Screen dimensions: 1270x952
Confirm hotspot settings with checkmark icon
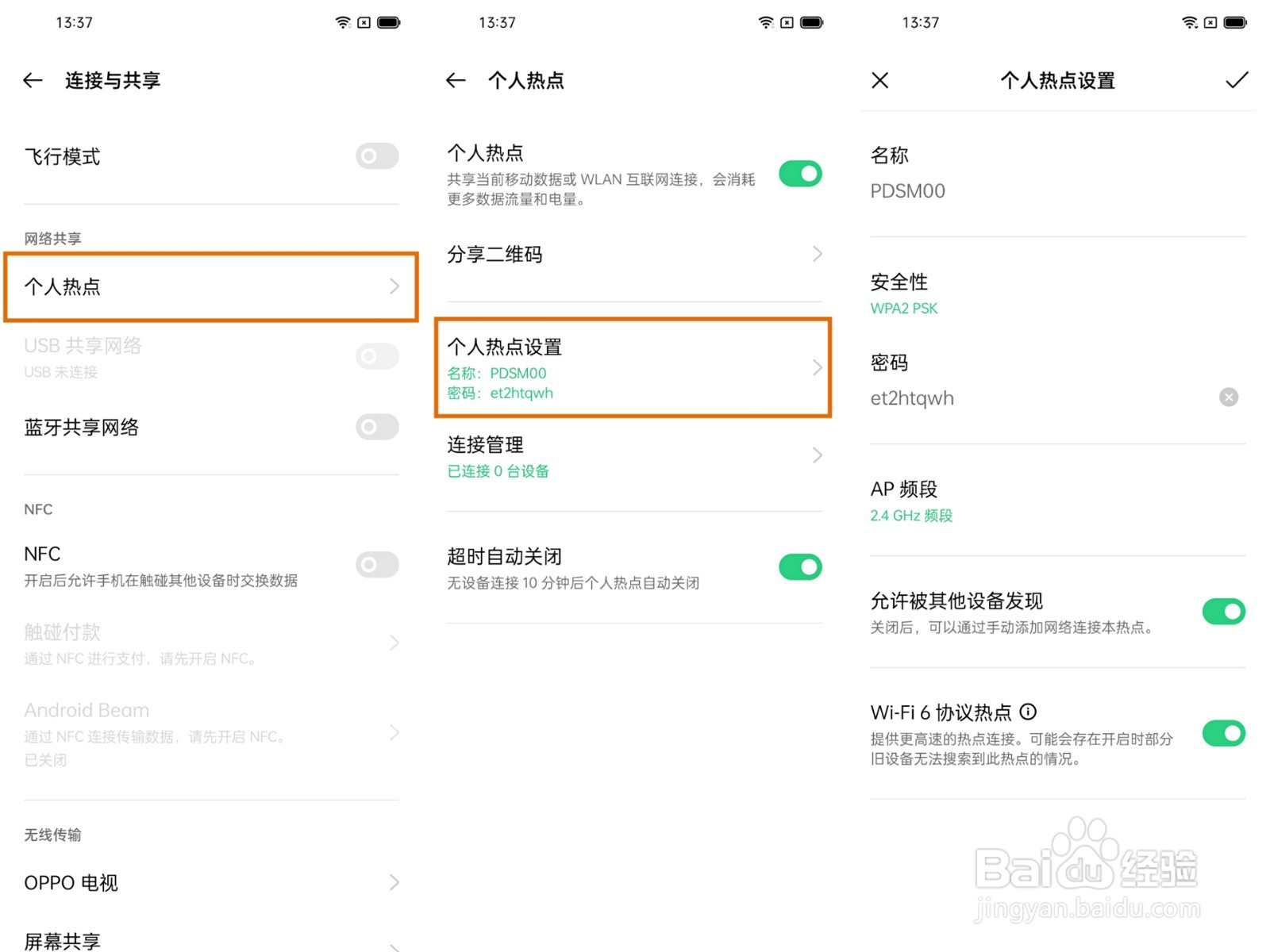[x=1237, y=80]
